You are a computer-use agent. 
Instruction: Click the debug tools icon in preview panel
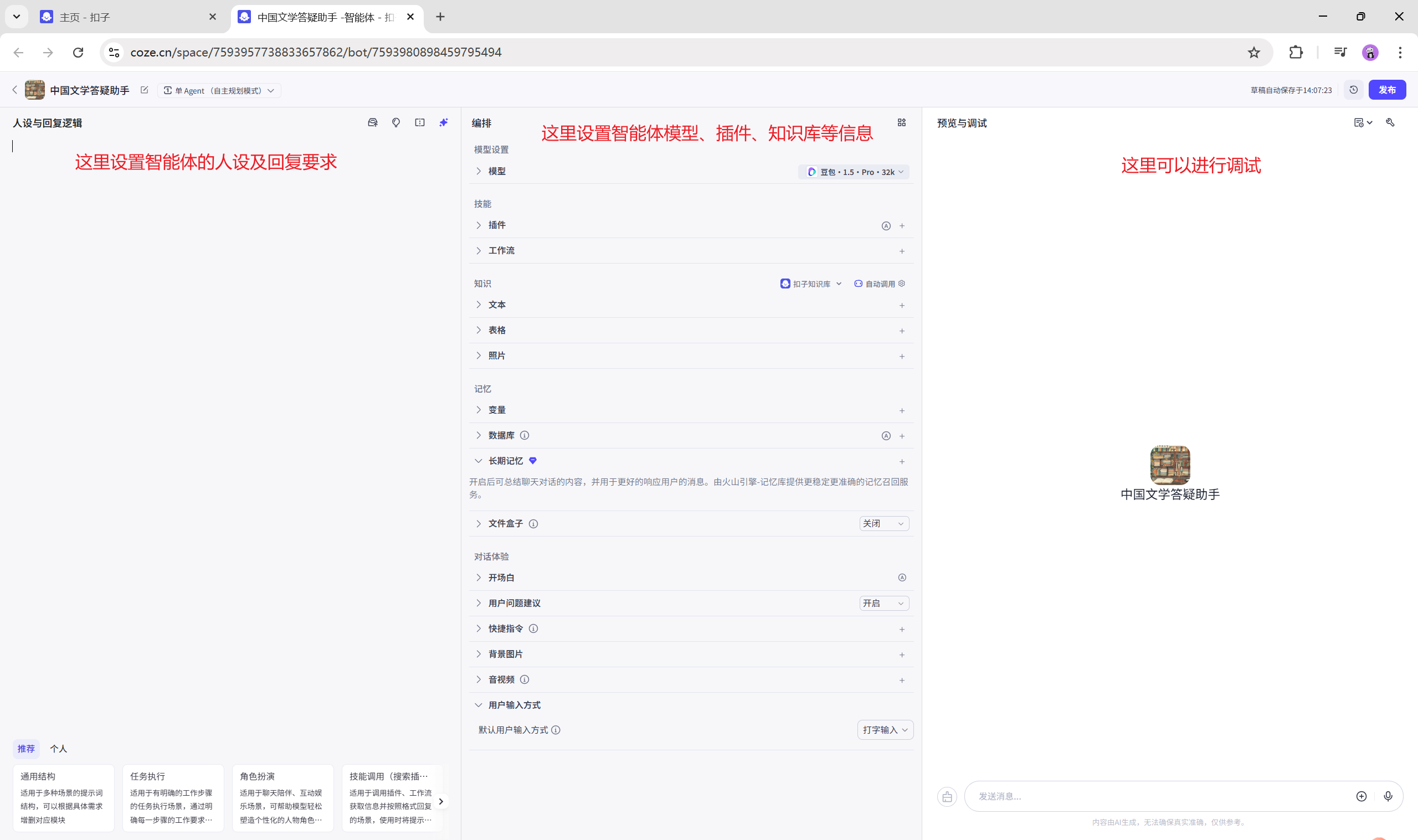click(x=1390, y=123)
